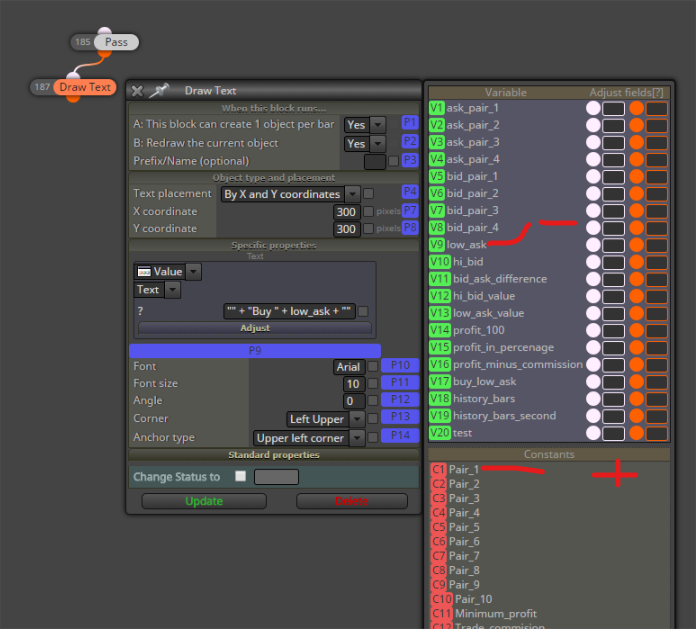Click the text expression field with low_ask
The width and height of the screenshot is (696, 629).
click(289, 312)
